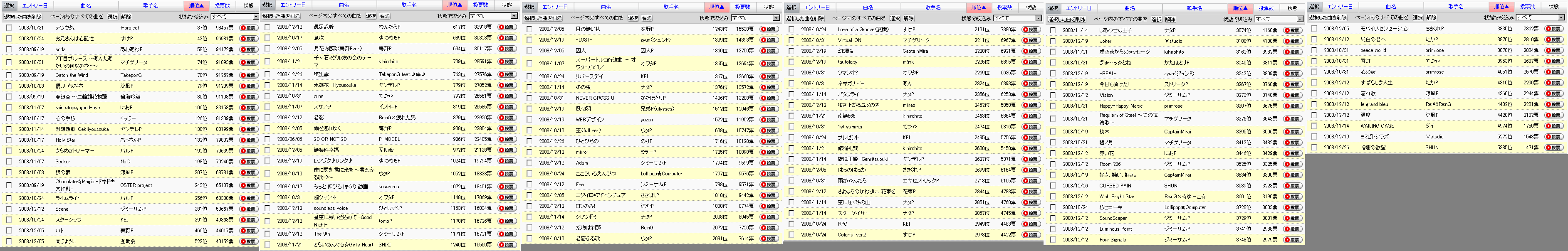Click vote count 13208票
Viewport: 1568px width, 251px height.
[745, 98]
